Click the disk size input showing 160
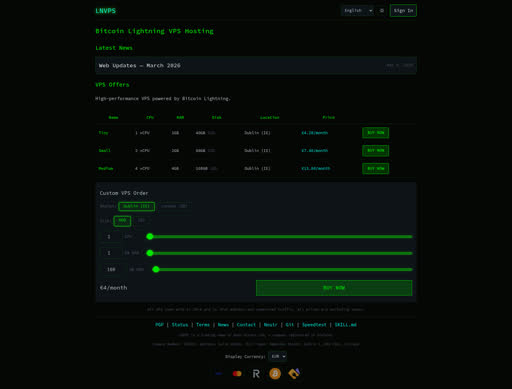 click(x=113, y=269)
